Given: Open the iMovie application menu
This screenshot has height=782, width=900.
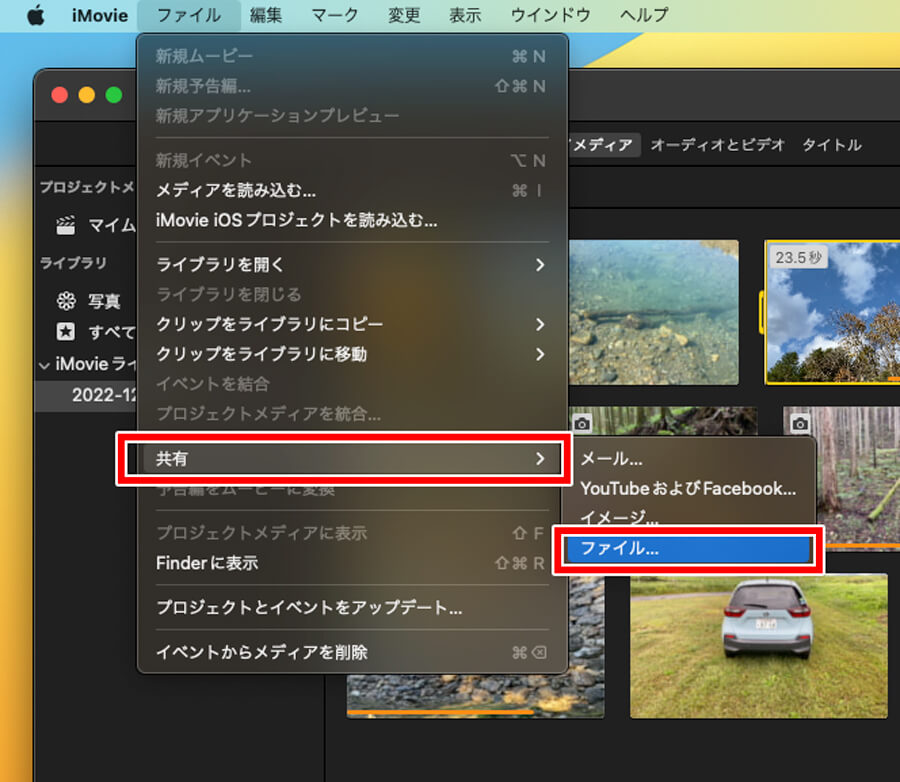Looking at the screenshot, I should click(x=100, y=16).
